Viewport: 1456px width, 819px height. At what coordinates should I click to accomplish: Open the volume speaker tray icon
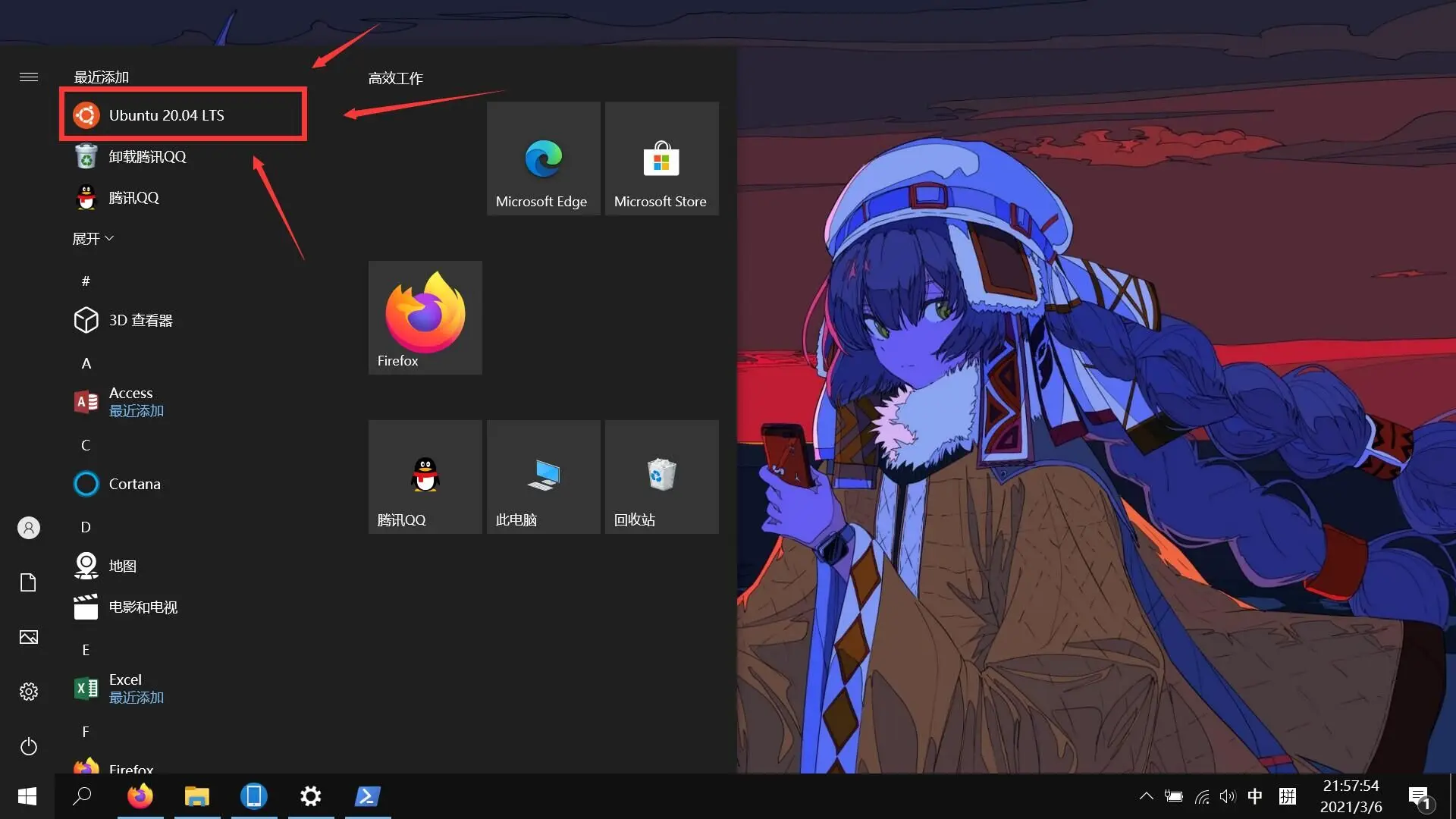(1228, 796)
